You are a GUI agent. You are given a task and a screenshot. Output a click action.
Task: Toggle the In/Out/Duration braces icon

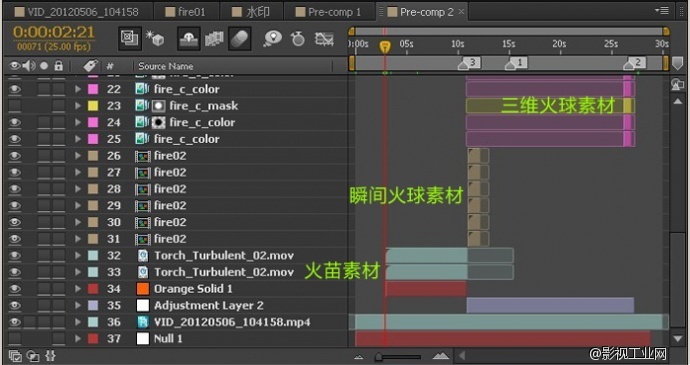[50, 355]
